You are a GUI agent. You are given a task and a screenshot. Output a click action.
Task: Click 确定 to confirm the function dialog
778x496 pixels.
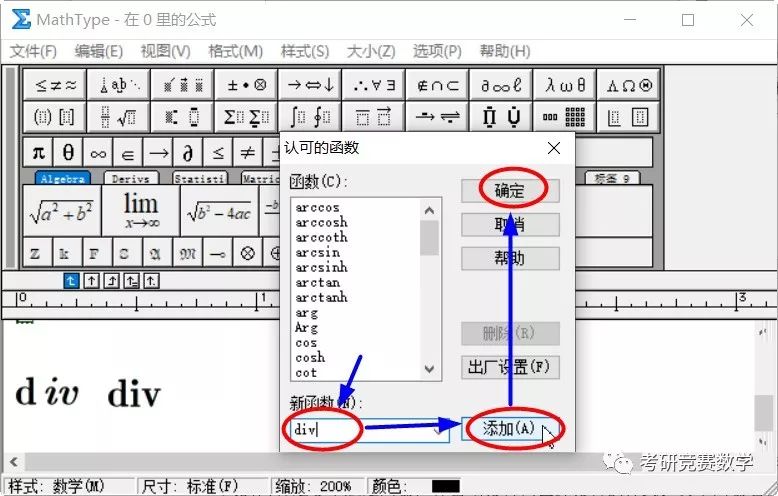coord(510,191)
